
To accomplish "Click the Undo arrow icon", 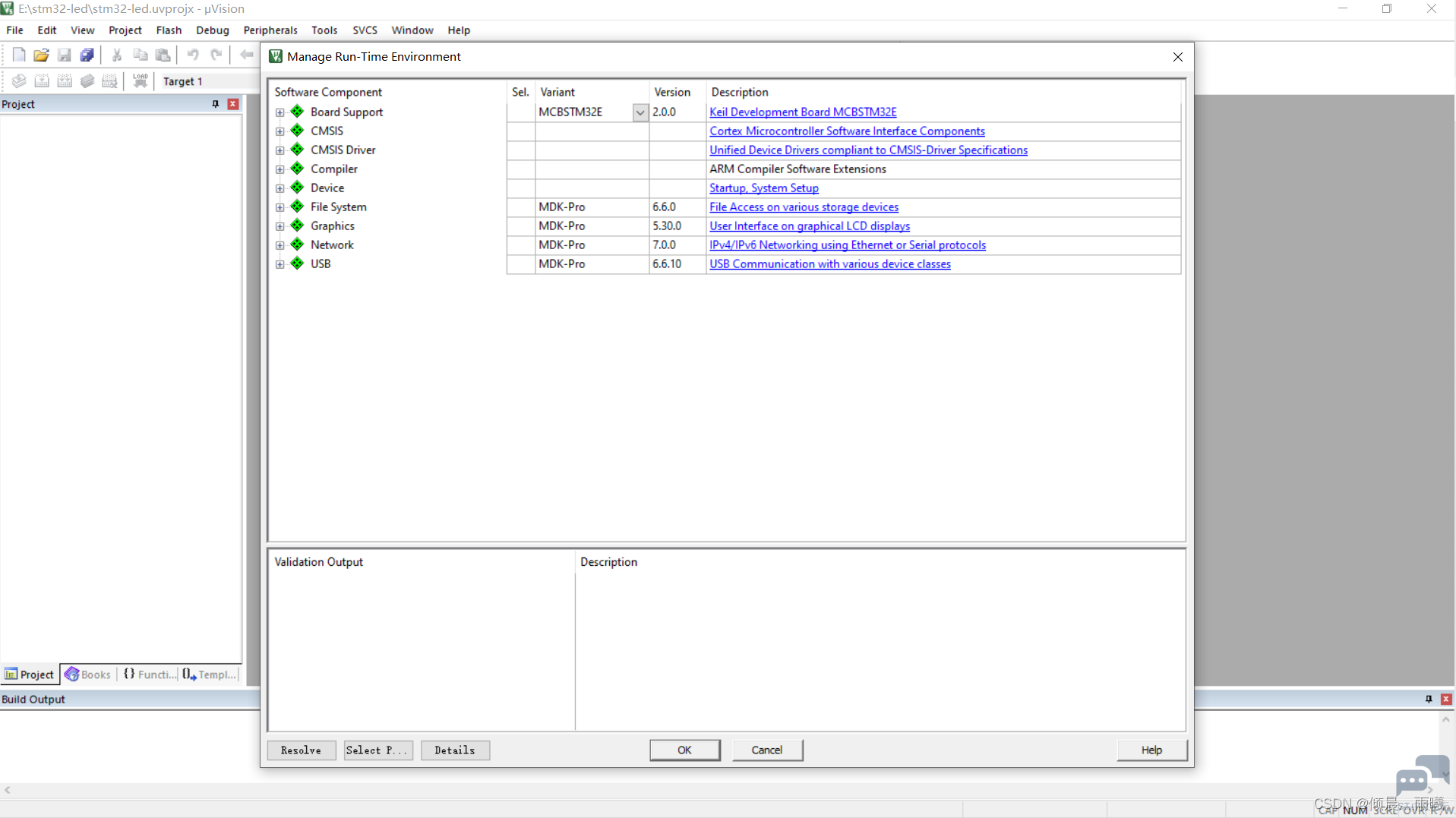I will 192,55.
